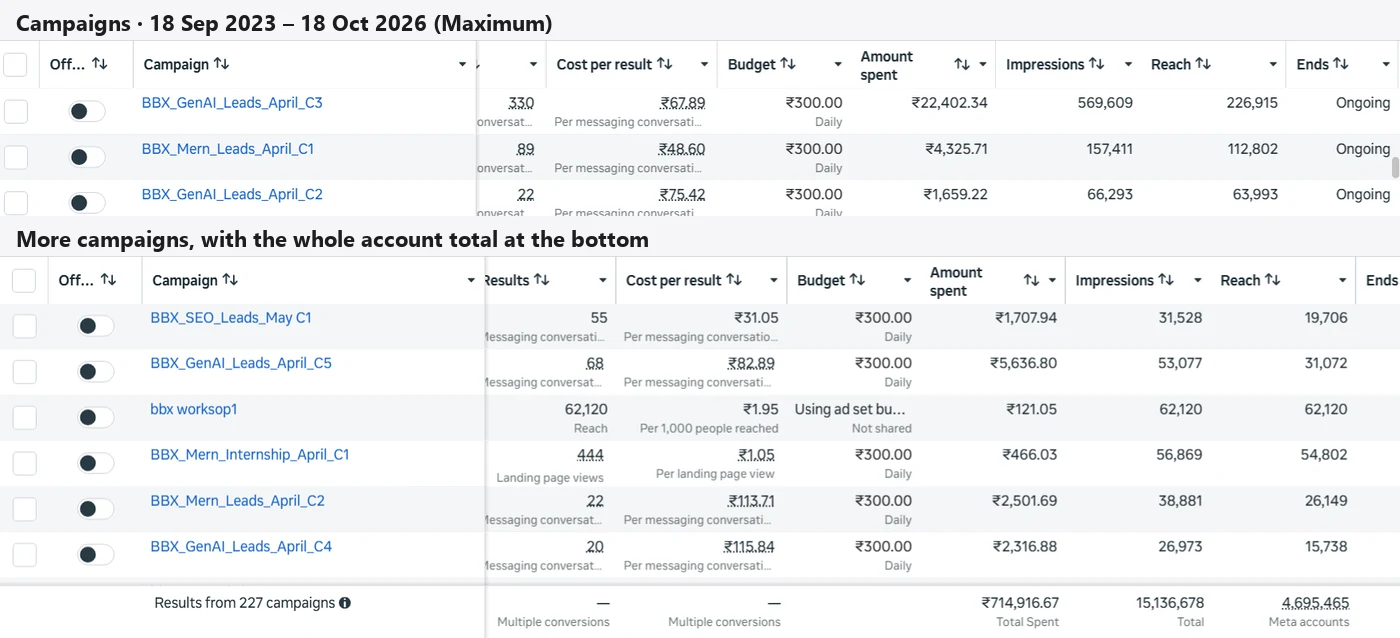Sort Reach column in the More campaigns table

pyautogui.click(x=1272, y=280)
